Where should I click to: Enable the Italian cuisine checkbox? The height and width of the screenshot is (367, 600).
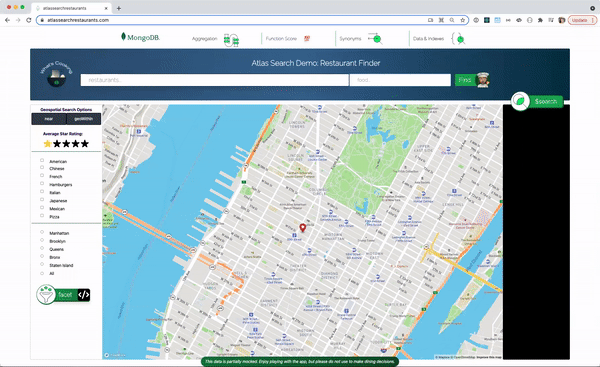(42, 192)
